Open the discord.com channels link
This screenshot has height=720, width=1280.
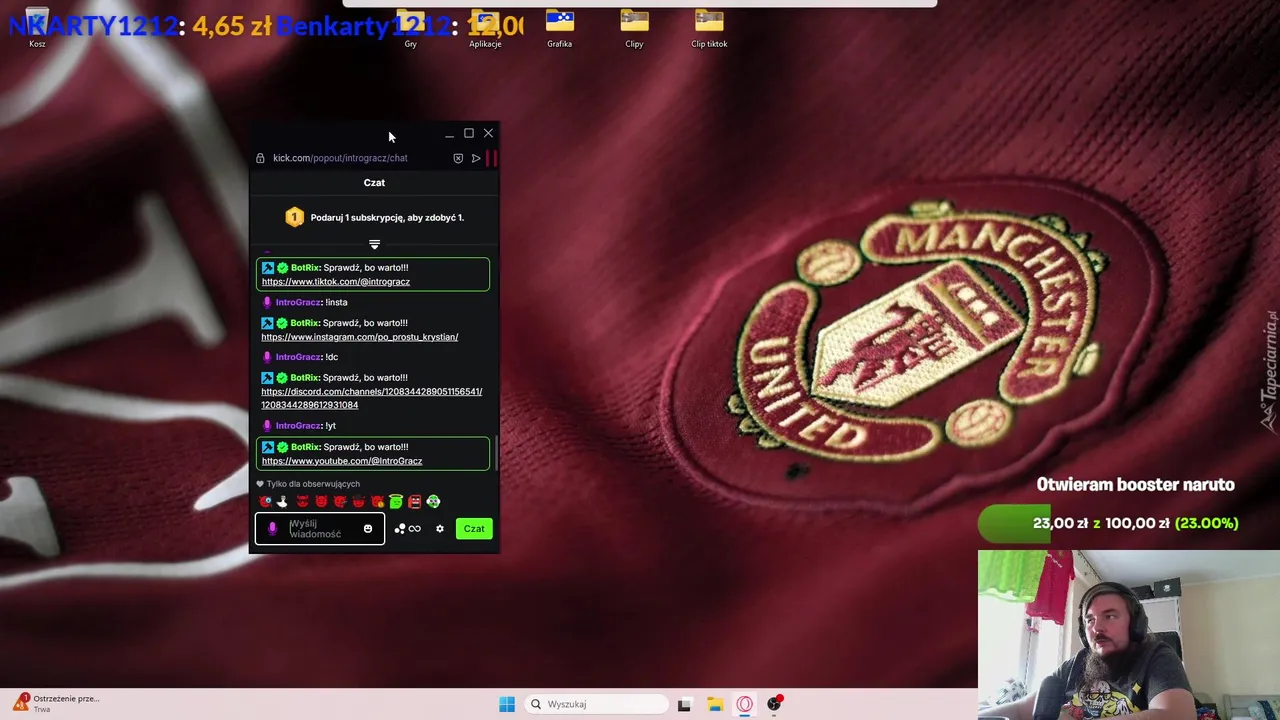point(372,398)
